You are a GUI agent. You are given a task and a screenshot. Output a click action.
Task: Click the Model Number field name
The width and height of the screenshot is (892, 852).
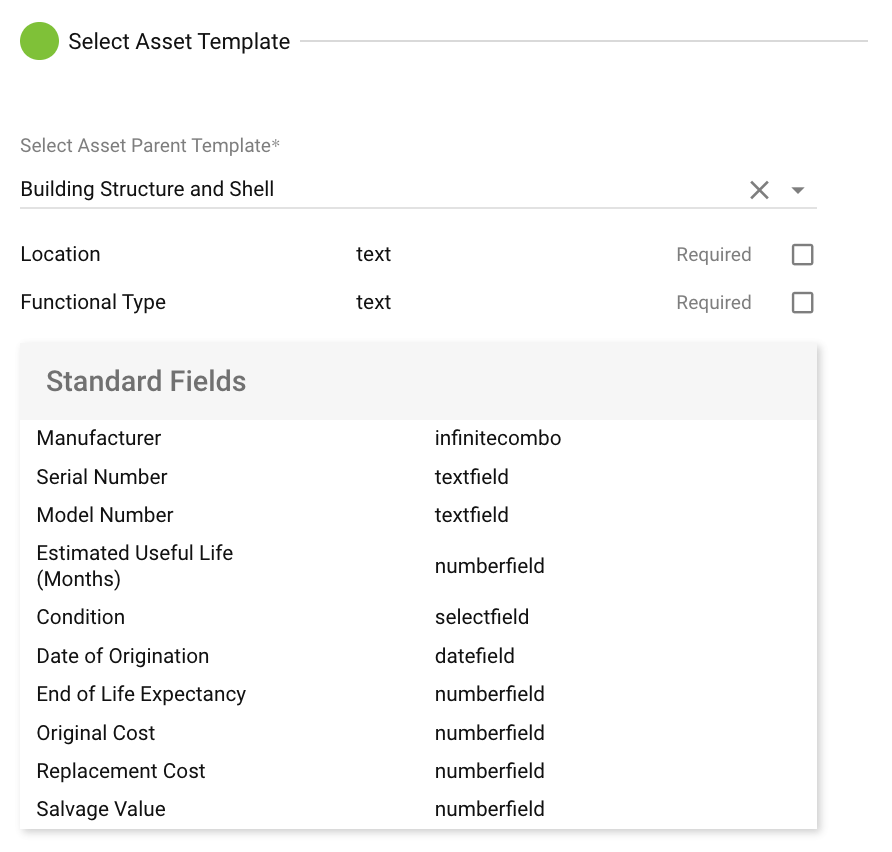tap(105, 515)
